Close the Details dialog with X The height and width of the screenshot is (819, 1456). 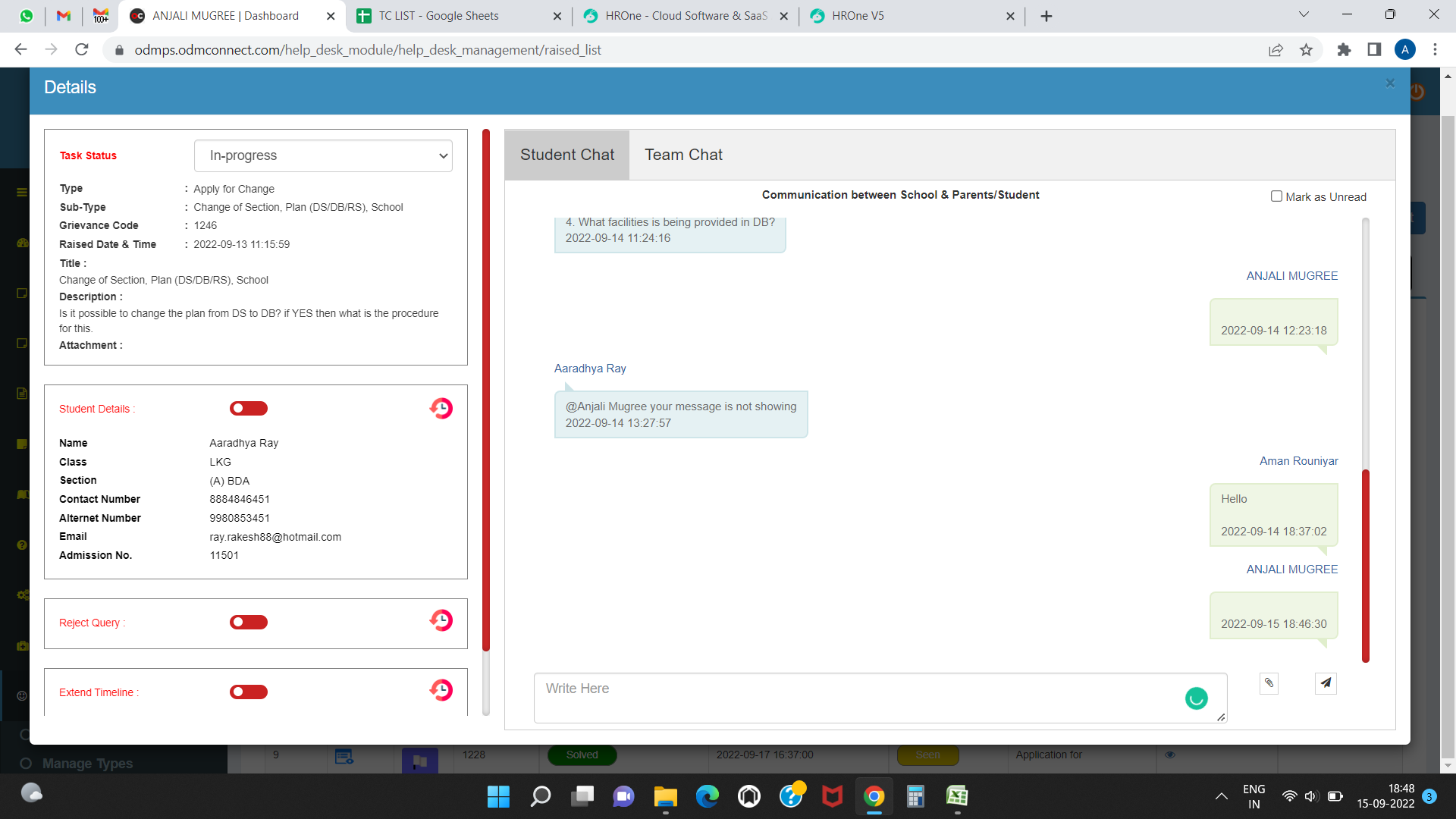pyautogui.click(x=1389, y=83)
